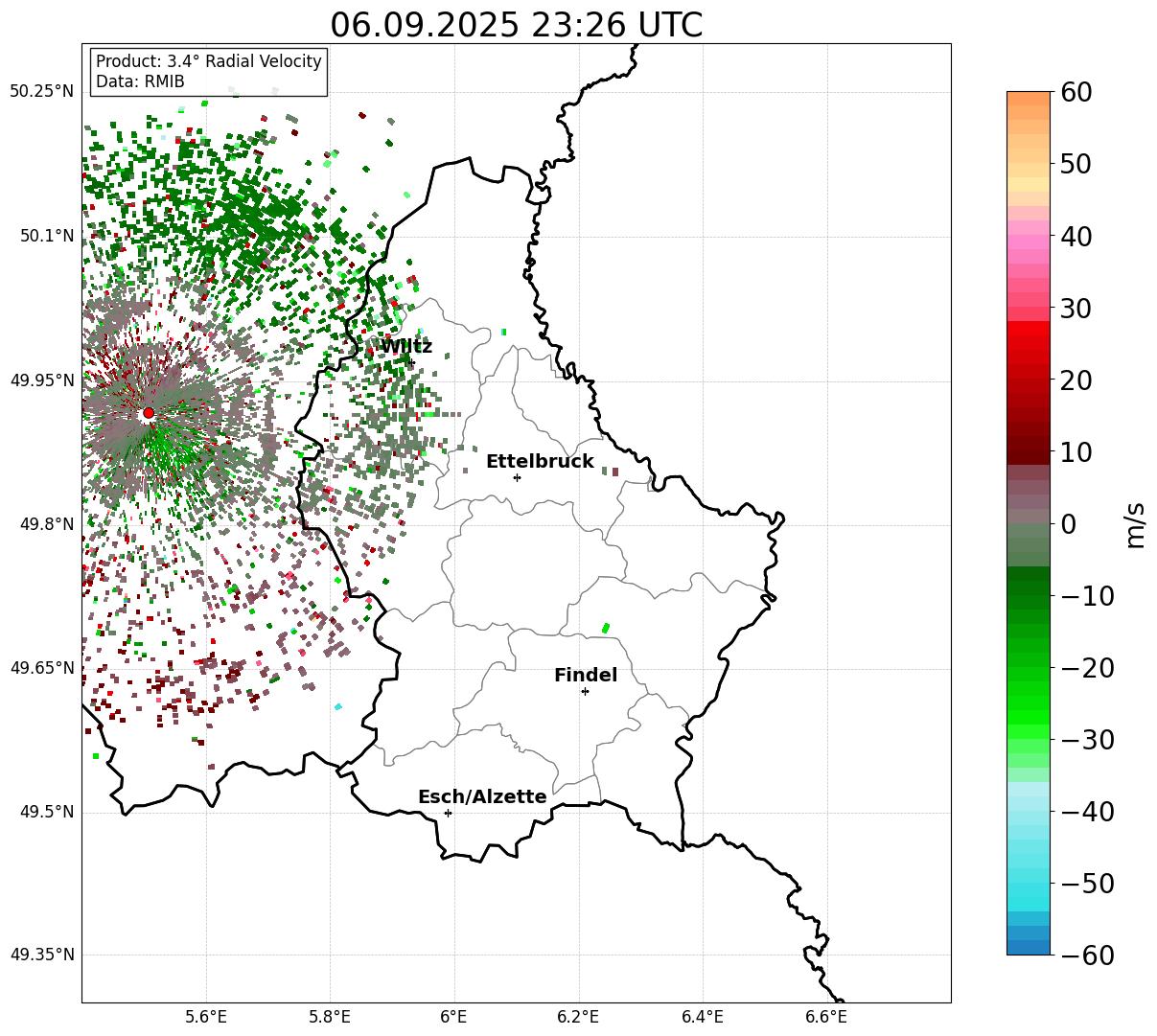
Task: Click the colorbar 0 tick label
Action: tap(1067, 524)
